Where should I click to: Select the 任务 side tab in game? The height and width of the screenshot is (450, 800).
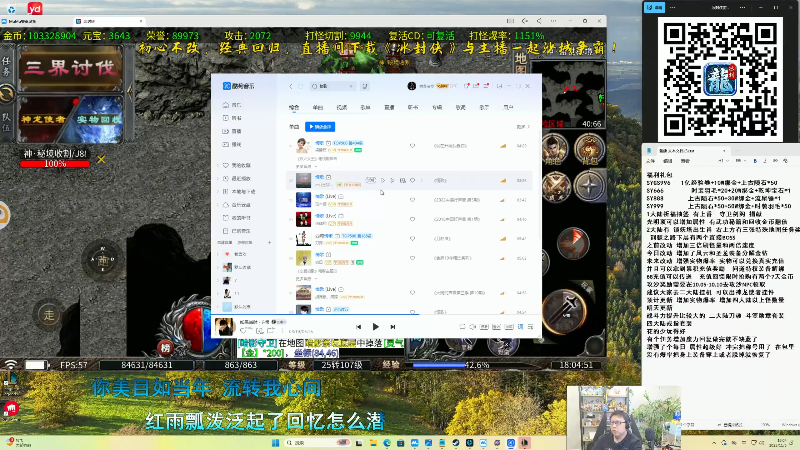(x=6, y=66)
